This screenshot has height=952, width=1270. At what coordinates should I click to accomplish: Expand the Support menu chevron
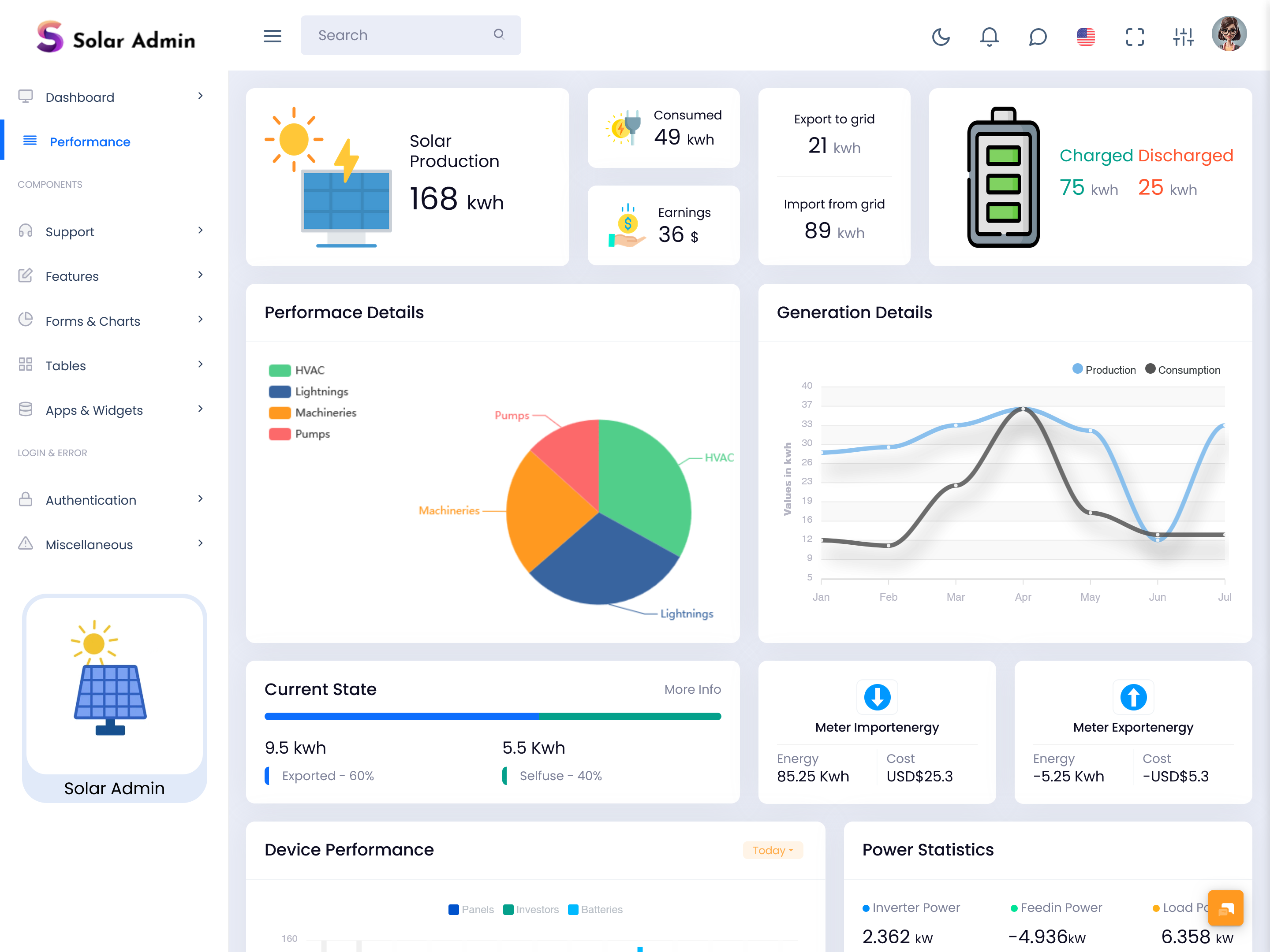[x=200, y=230]
